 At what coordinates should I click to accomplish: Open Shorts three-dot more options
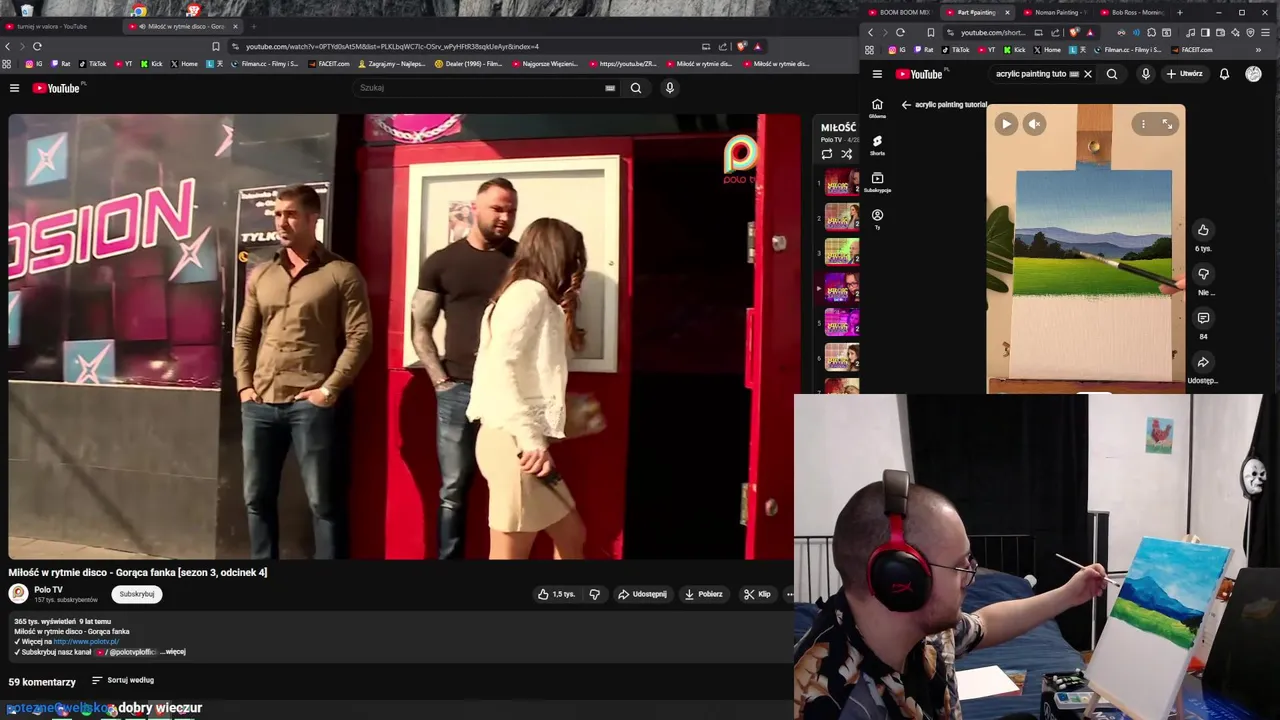click(x=1144, y=124)
